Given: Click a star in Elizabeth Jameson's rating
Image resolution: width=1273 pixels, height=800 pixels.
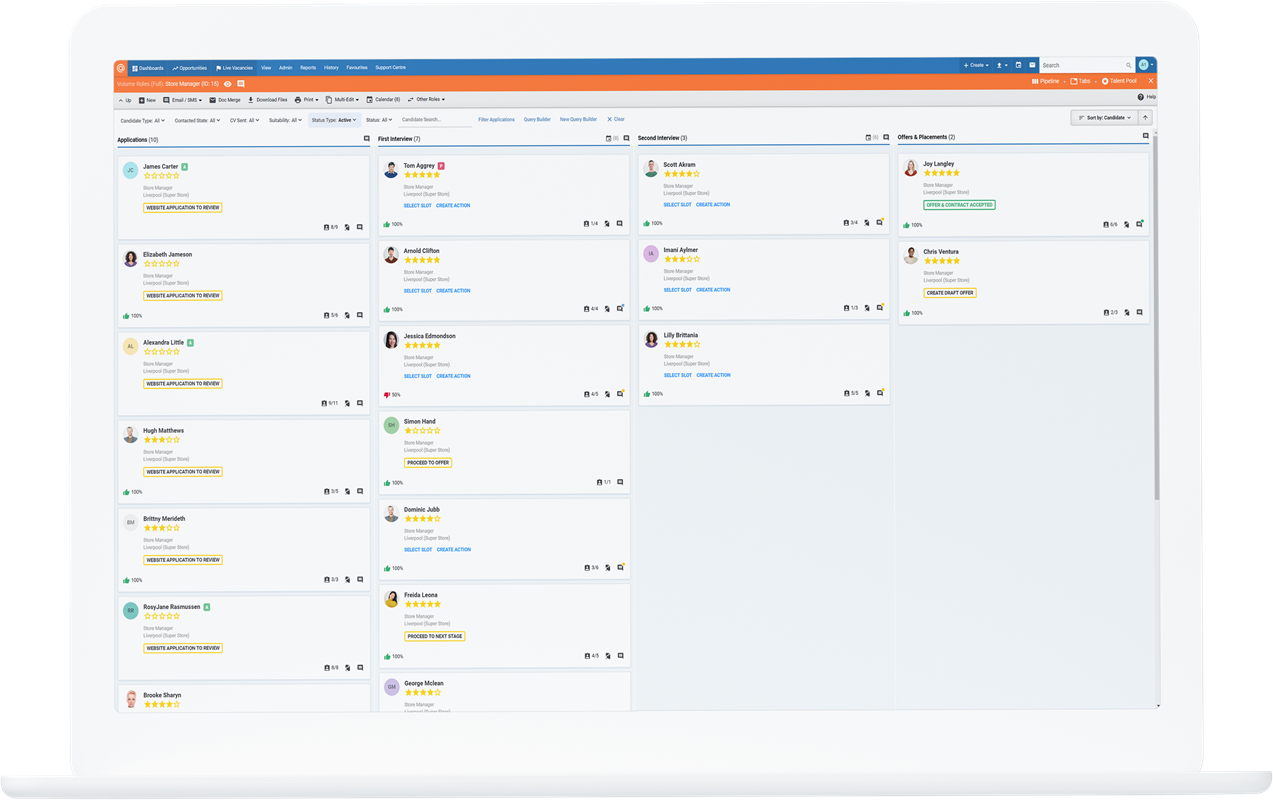Looking at the screenshot, I should click(163, 265).
